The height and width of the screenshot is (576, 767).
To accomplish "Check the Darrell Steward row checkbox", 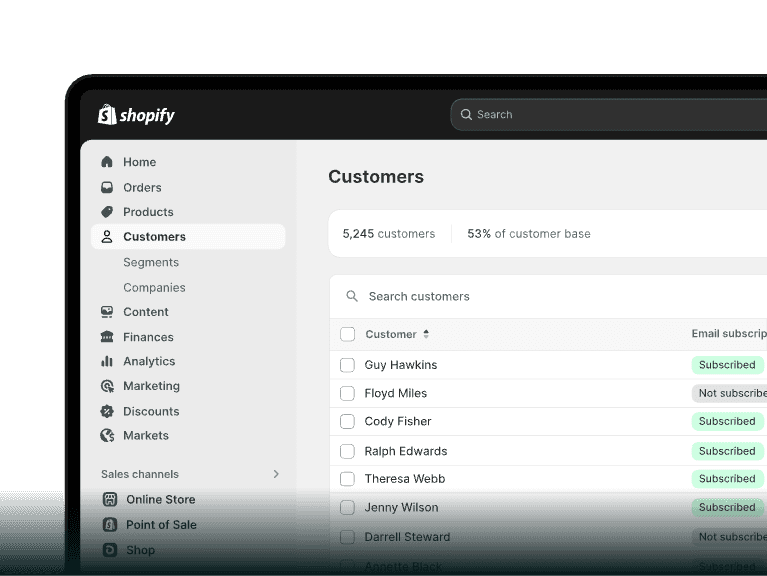I will tap(347, 537).
